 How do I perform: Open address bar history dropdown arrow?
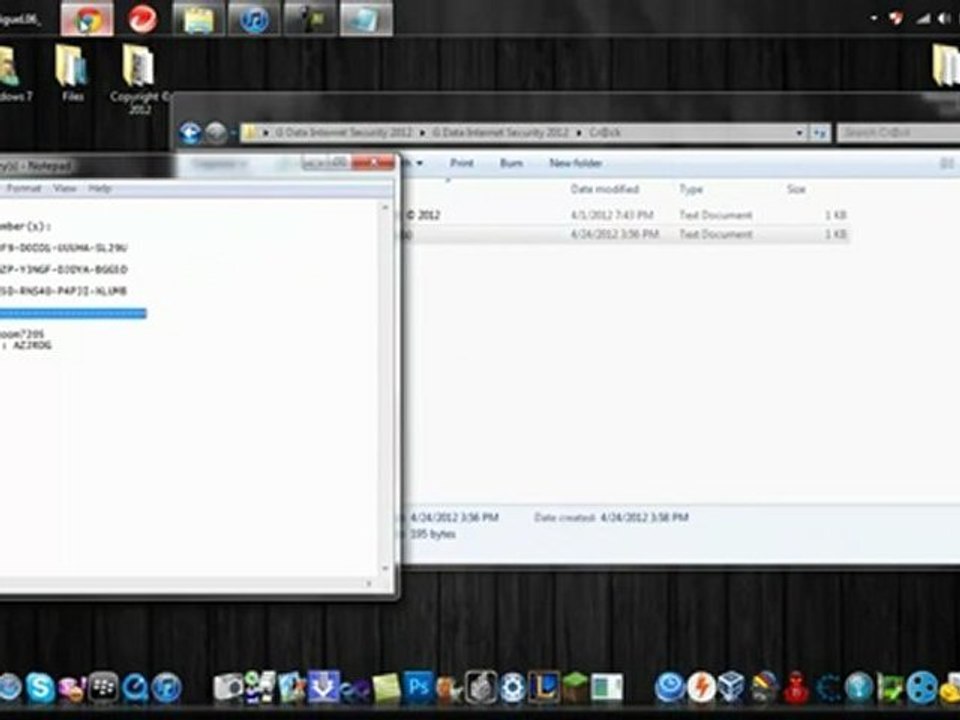[x=799, y=133]
